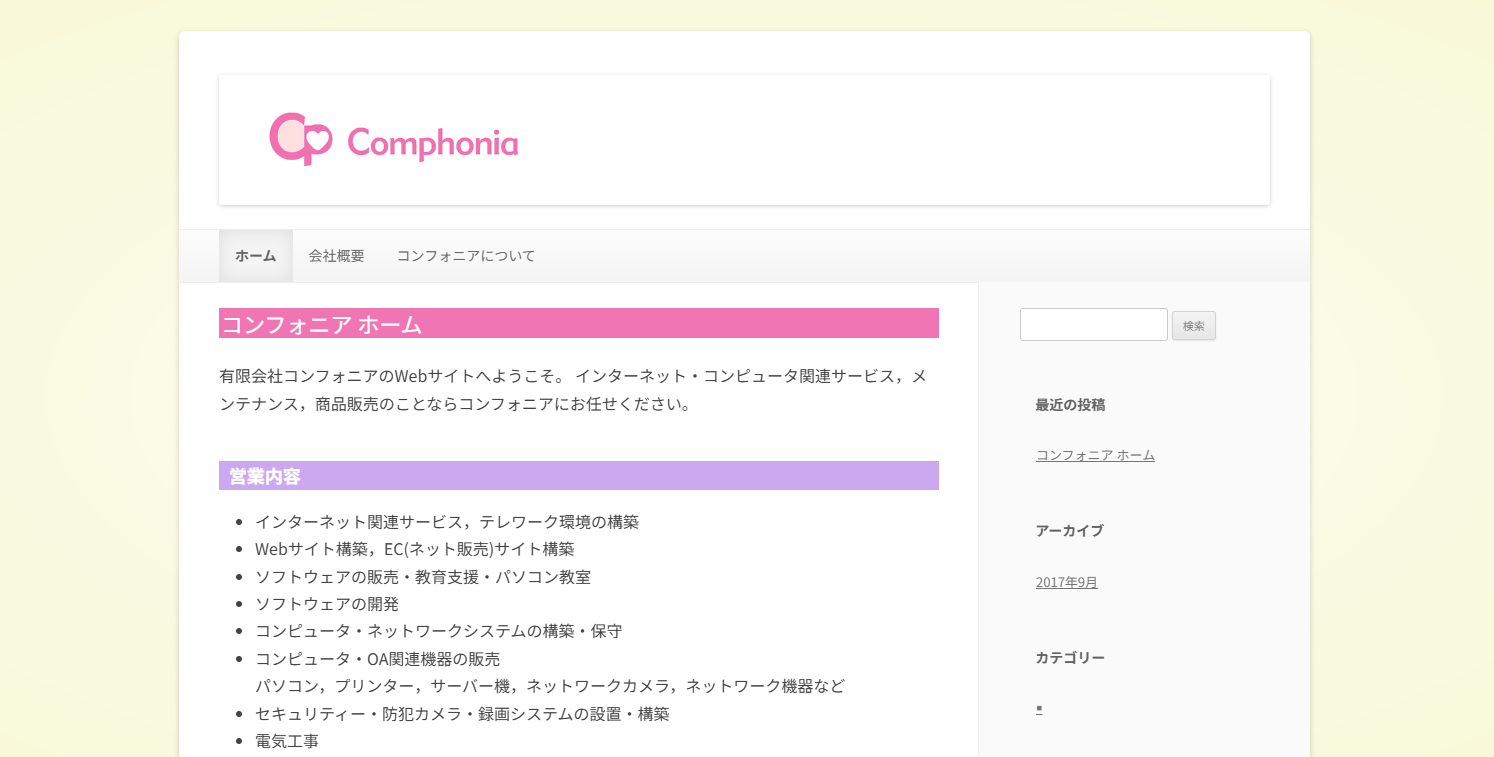This screenshot has height=757, width=1494.
Task: Click the カテゴリー widget title
Action: click(1070, 658)
